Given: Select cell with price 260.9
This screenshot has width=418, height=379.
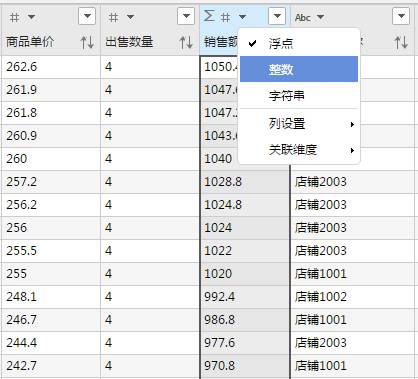Looking at the screenshot, I should pos(51,136).
